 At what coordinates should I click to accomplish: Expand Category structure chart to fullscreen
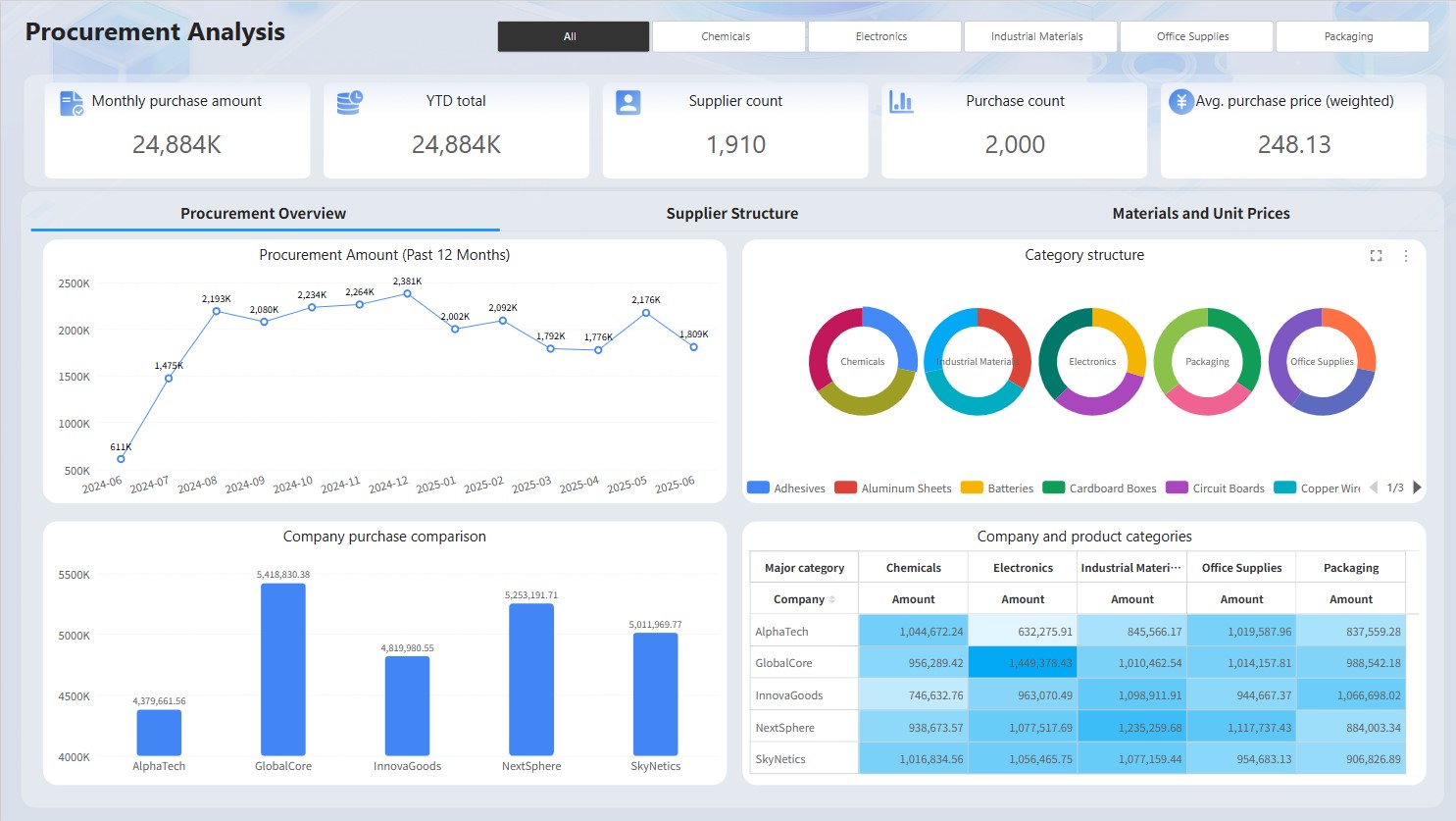[1376, 256]
